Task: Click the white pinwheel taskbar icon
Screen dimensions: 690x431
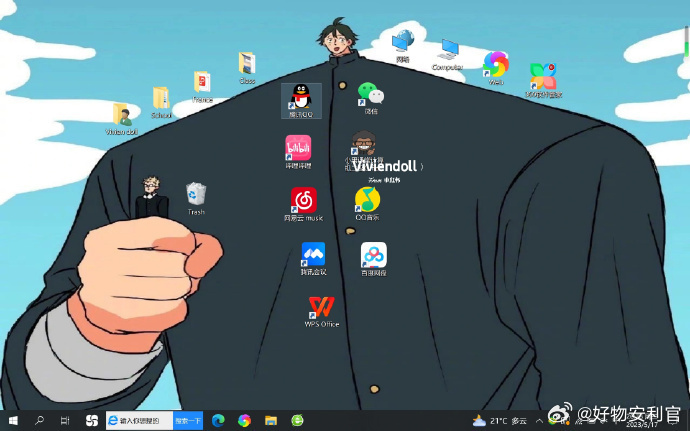Action: click(x=92, y=421)
